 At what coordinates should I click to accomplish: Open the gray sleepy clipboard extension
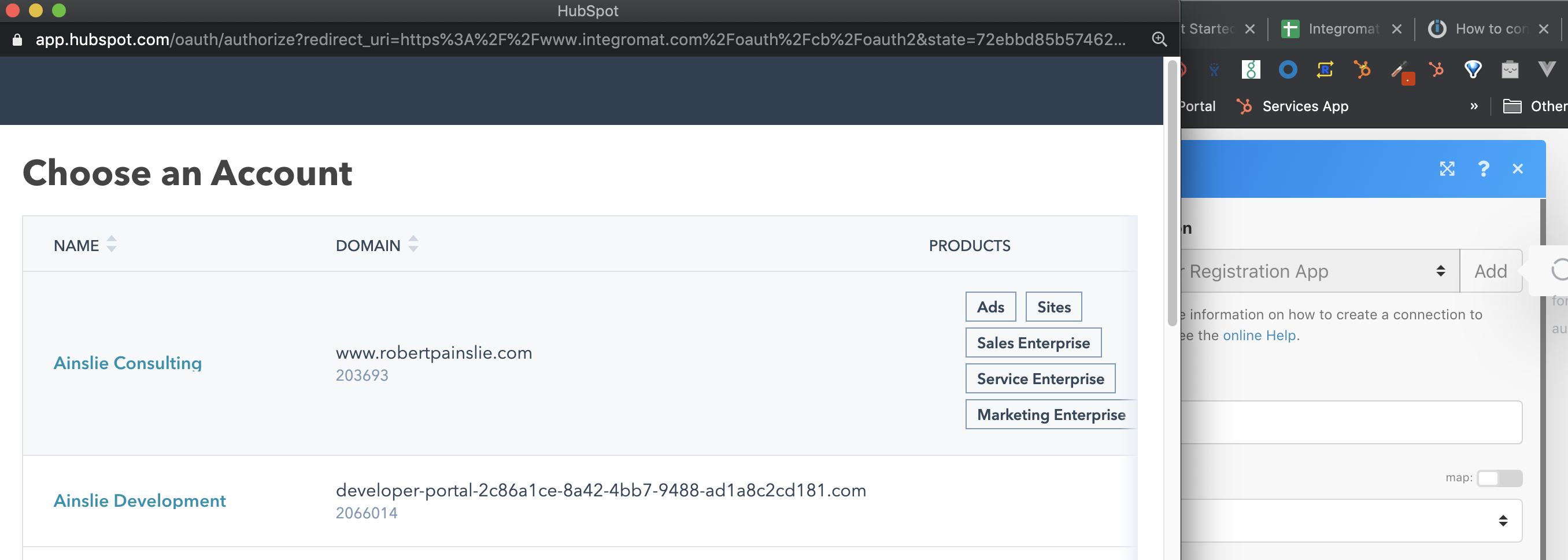pyautogui.click(x=1510, y=70)
